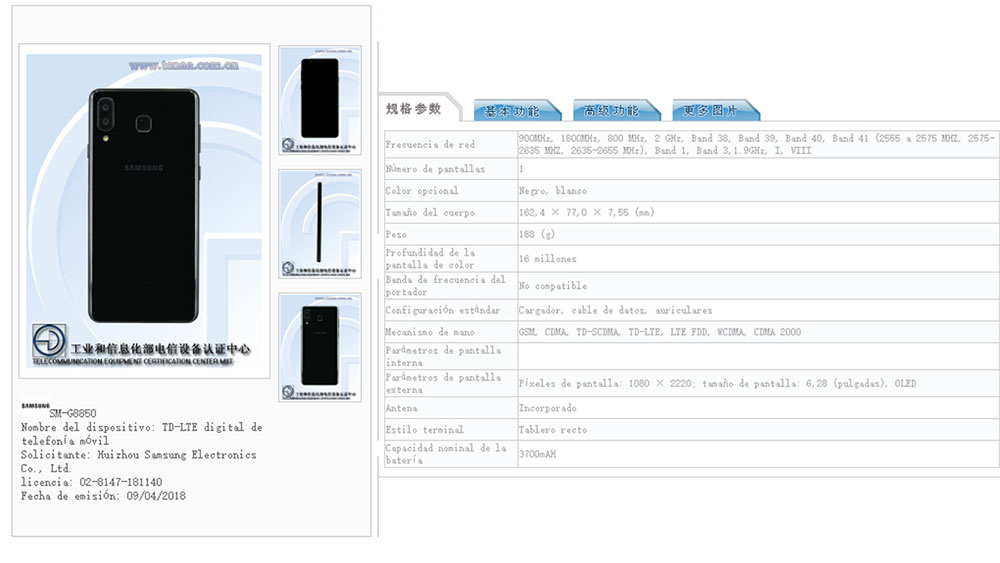Click the '16 millones' value
This screenshot has height=563, width=1000.
tap(547, 259)
